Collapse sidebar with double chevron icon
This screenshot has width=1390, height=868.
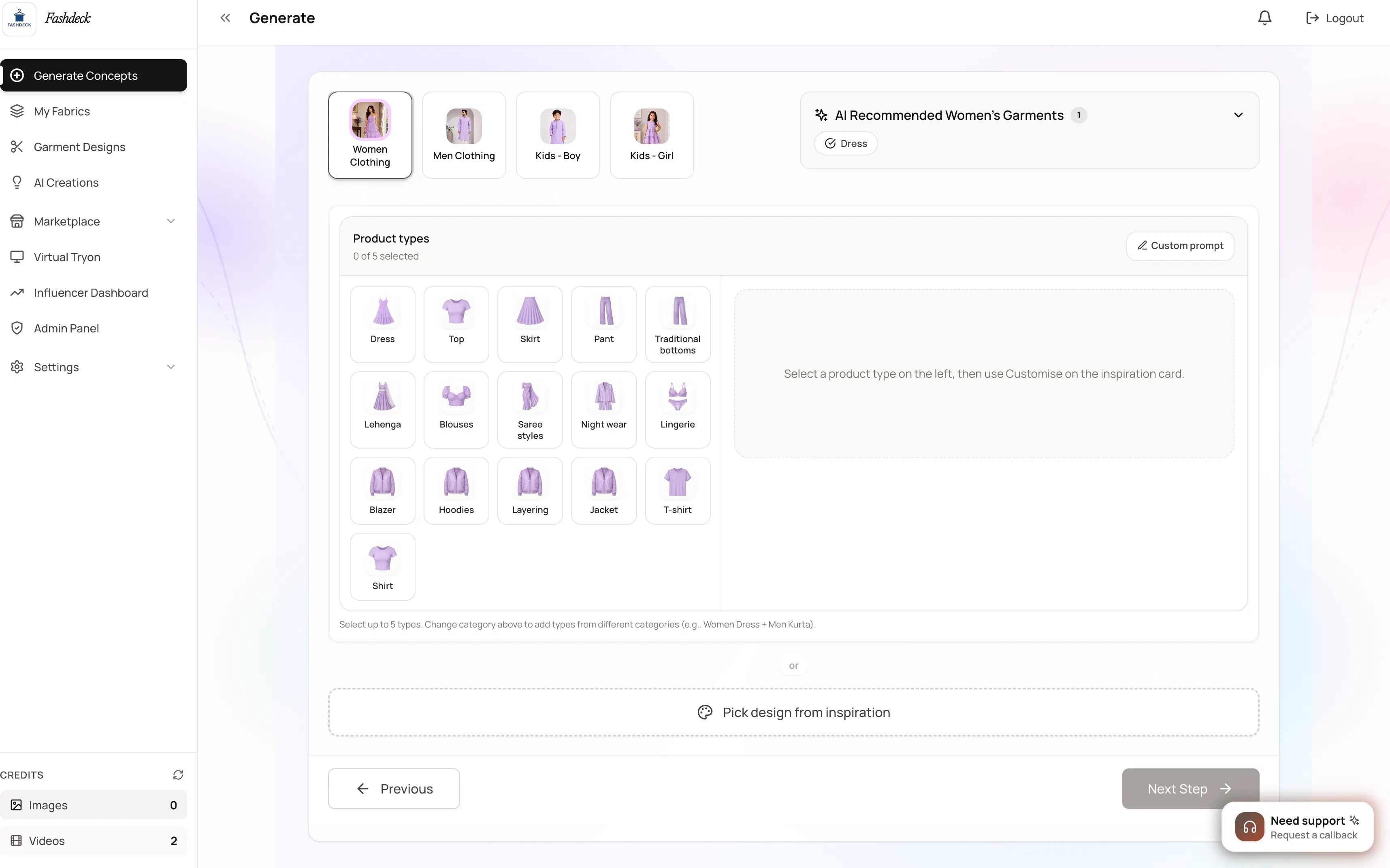(225, 18)
